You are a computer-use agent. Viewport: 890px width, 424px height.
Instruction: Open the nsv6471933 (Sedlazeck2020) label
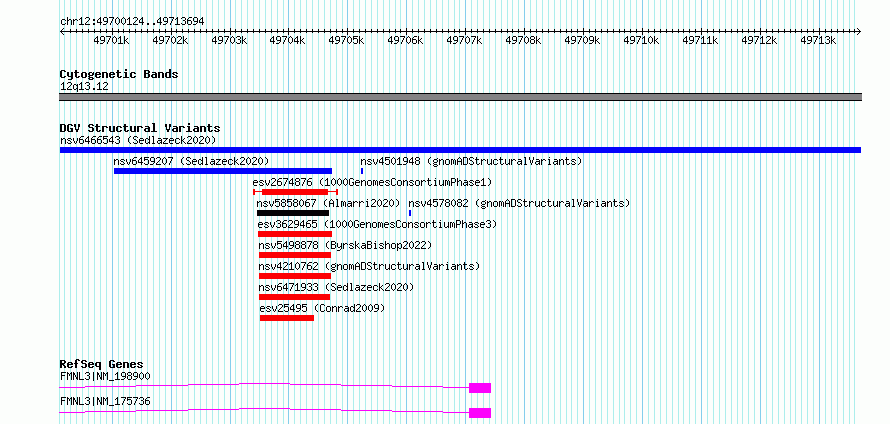pos(337,287)
